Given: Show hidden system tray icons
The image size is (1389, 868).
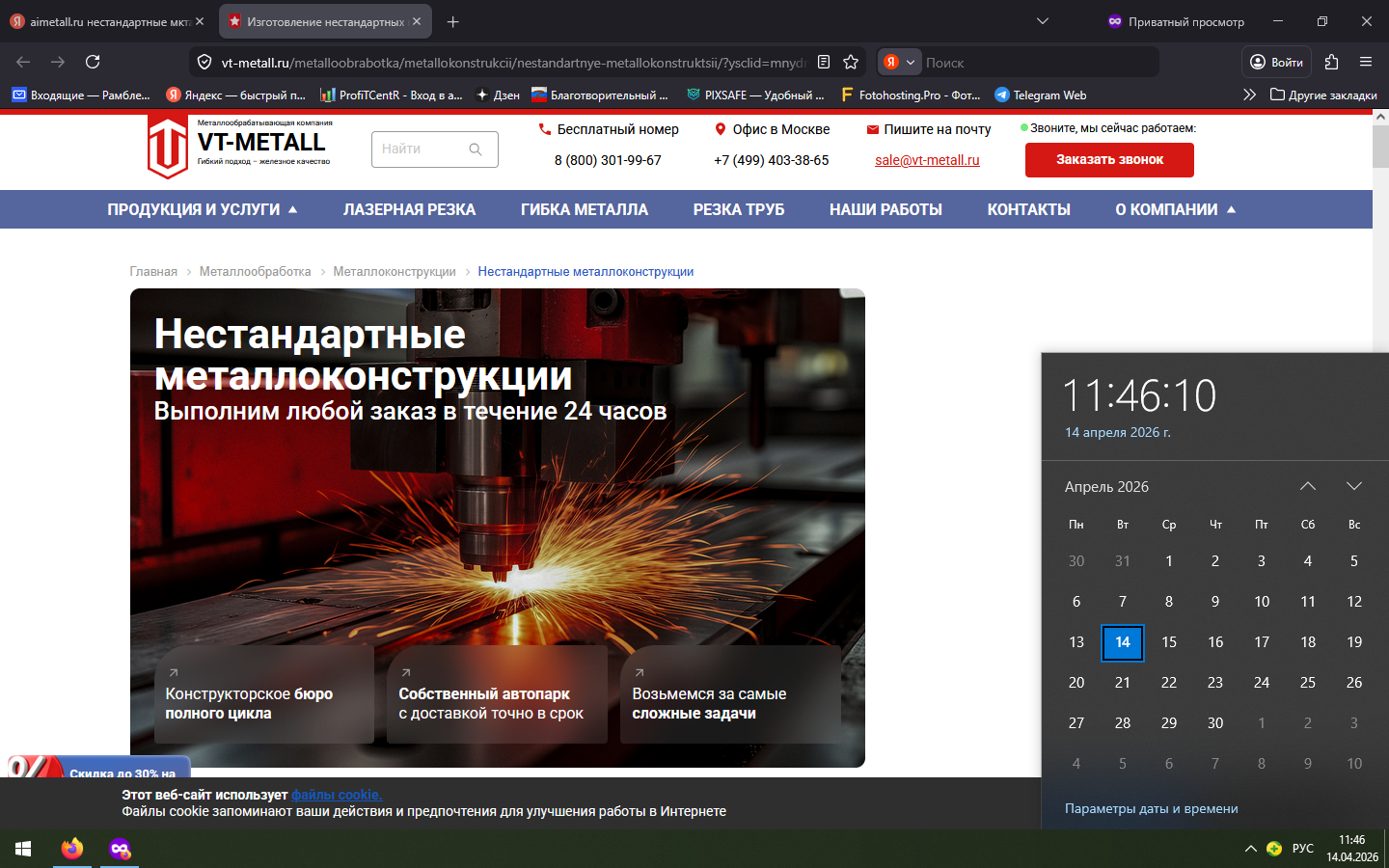Looking at the screenshot, I should 1250,849.
